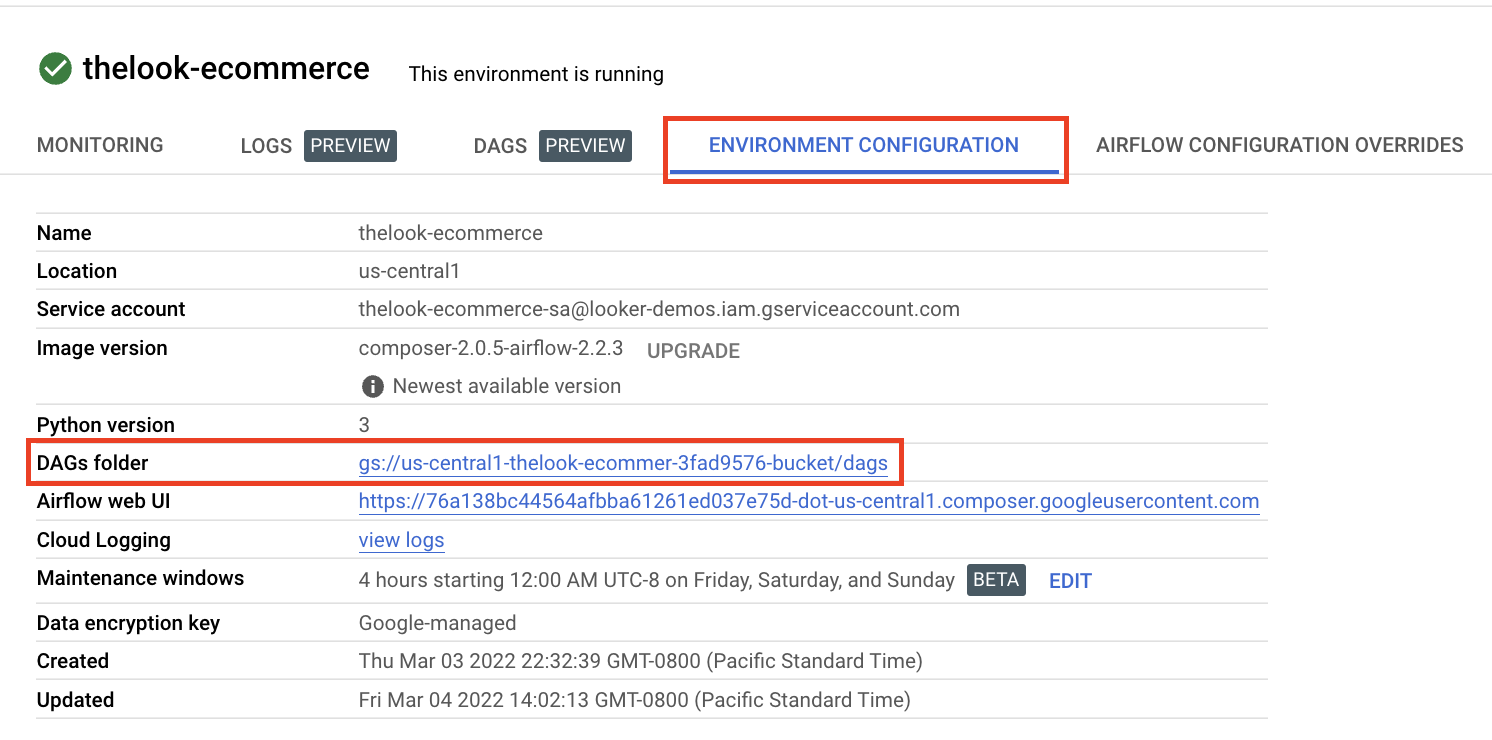Viewport: 1492px width, 740px height.
Task: Edit the maintenance windows
Action: point(1070,581)
